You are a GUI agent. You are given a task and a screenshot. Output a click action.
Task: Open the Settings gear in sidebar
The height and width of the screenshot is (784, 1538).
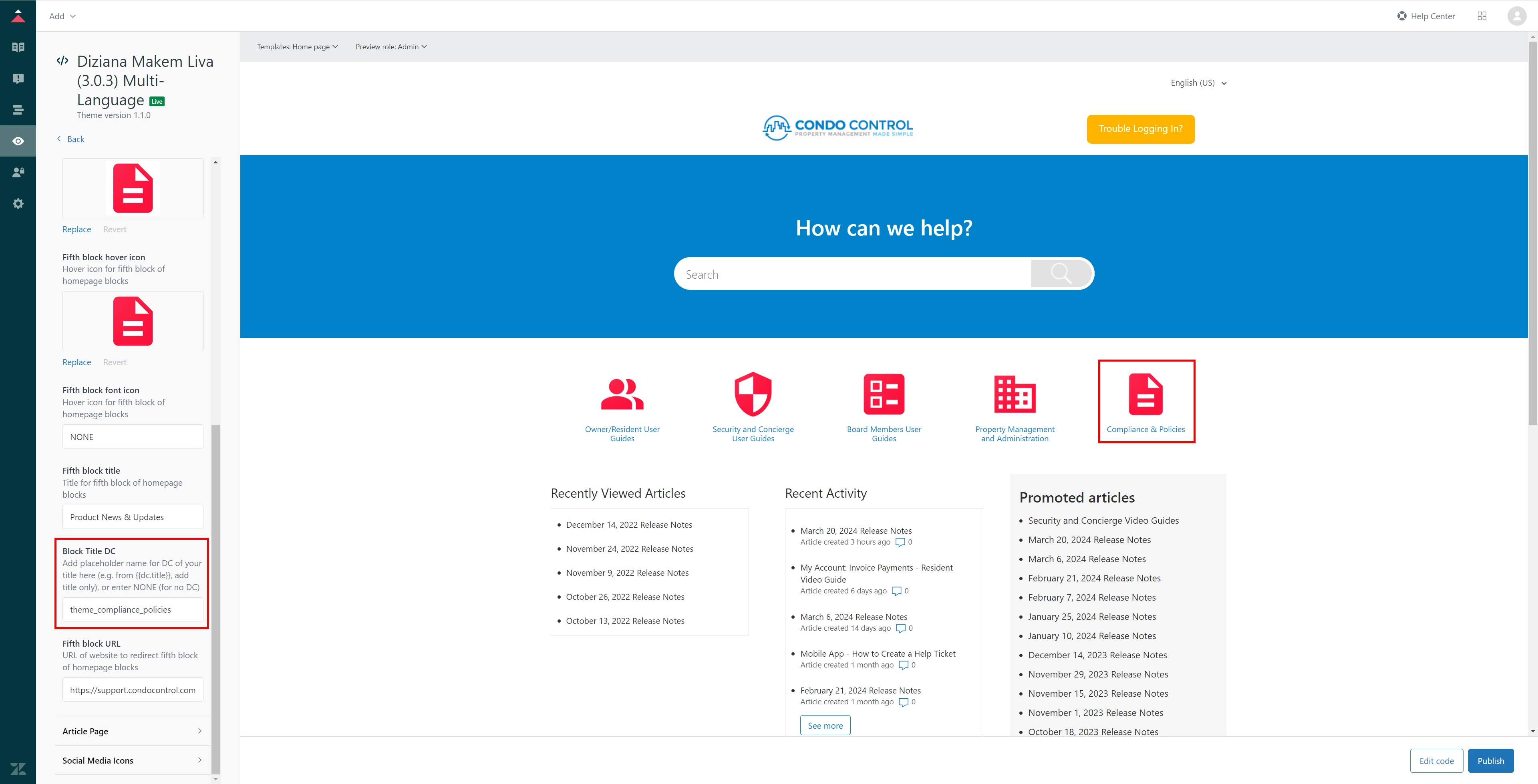(x=18, y=204)
